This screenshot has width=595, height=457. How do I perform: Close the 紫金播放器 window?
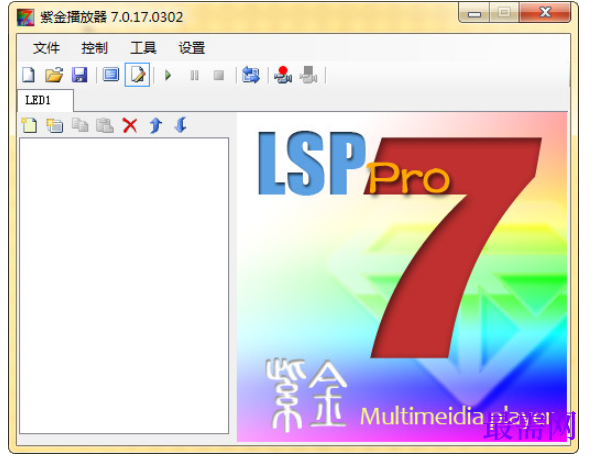coord(545,13)
